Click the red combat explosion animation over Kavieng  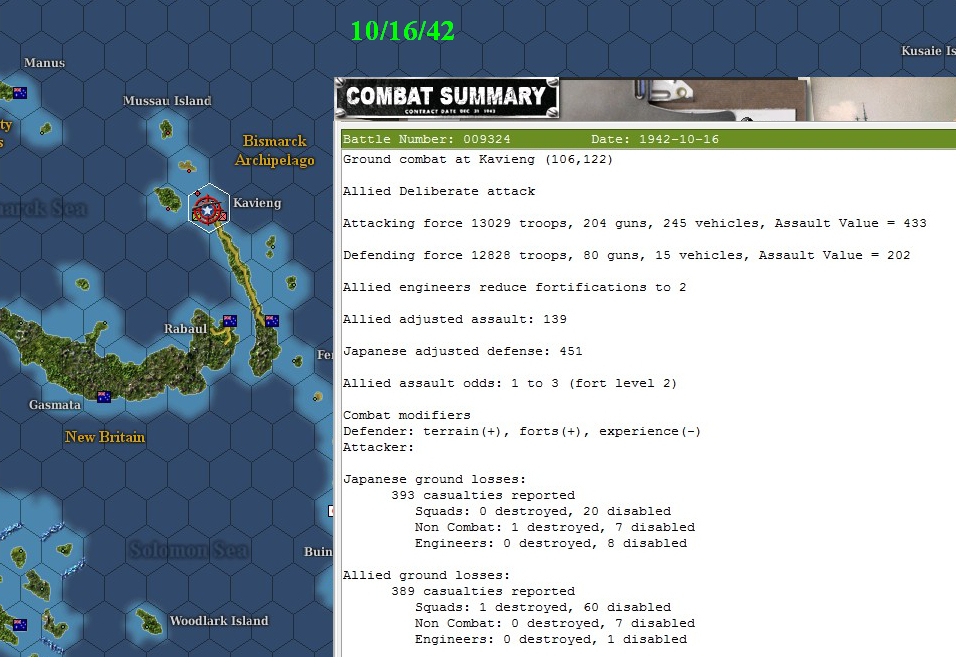(210, 207)
